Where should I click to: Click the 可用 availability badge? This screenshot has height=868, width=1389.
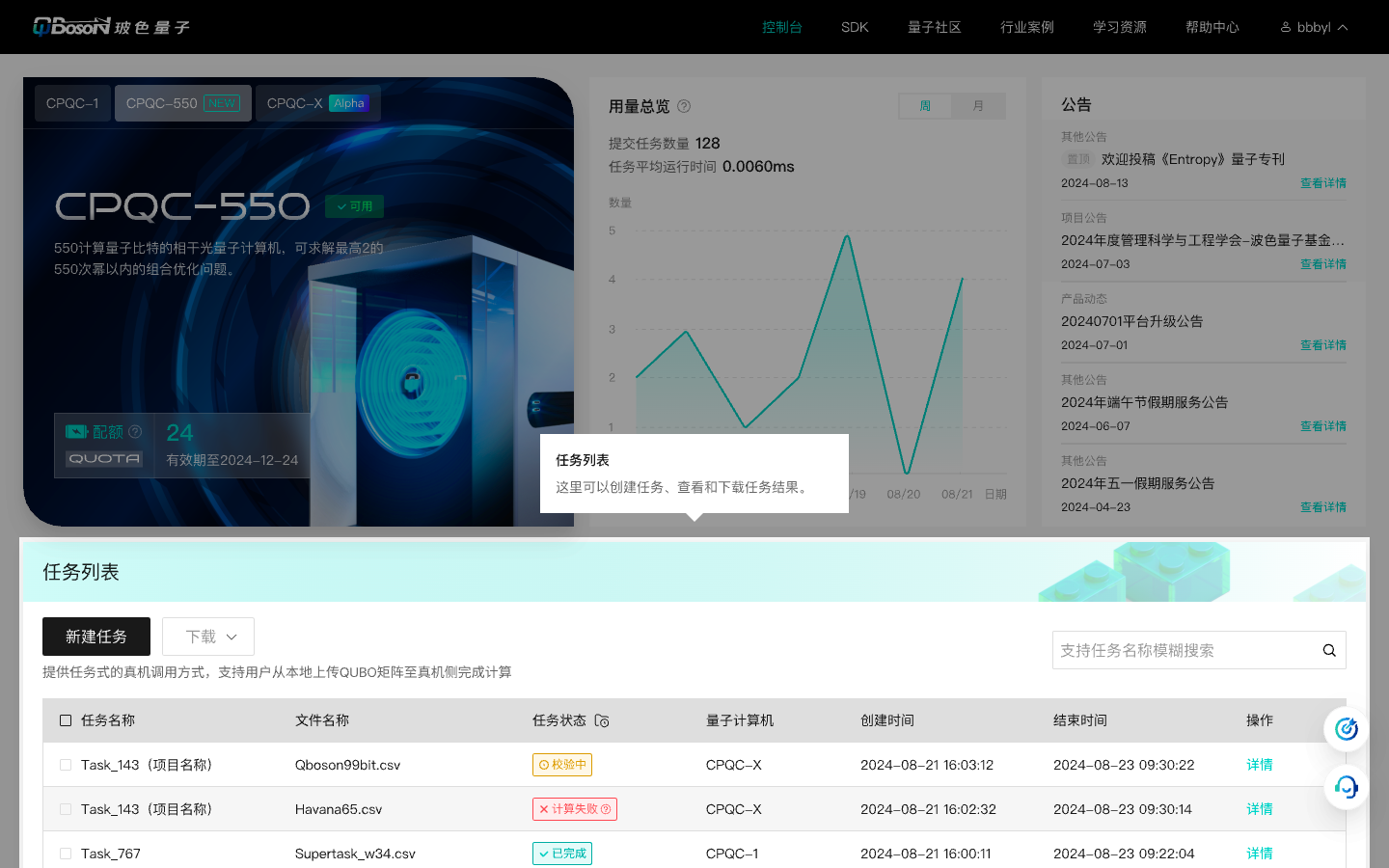pyautogui.click(x=355, y=206)
